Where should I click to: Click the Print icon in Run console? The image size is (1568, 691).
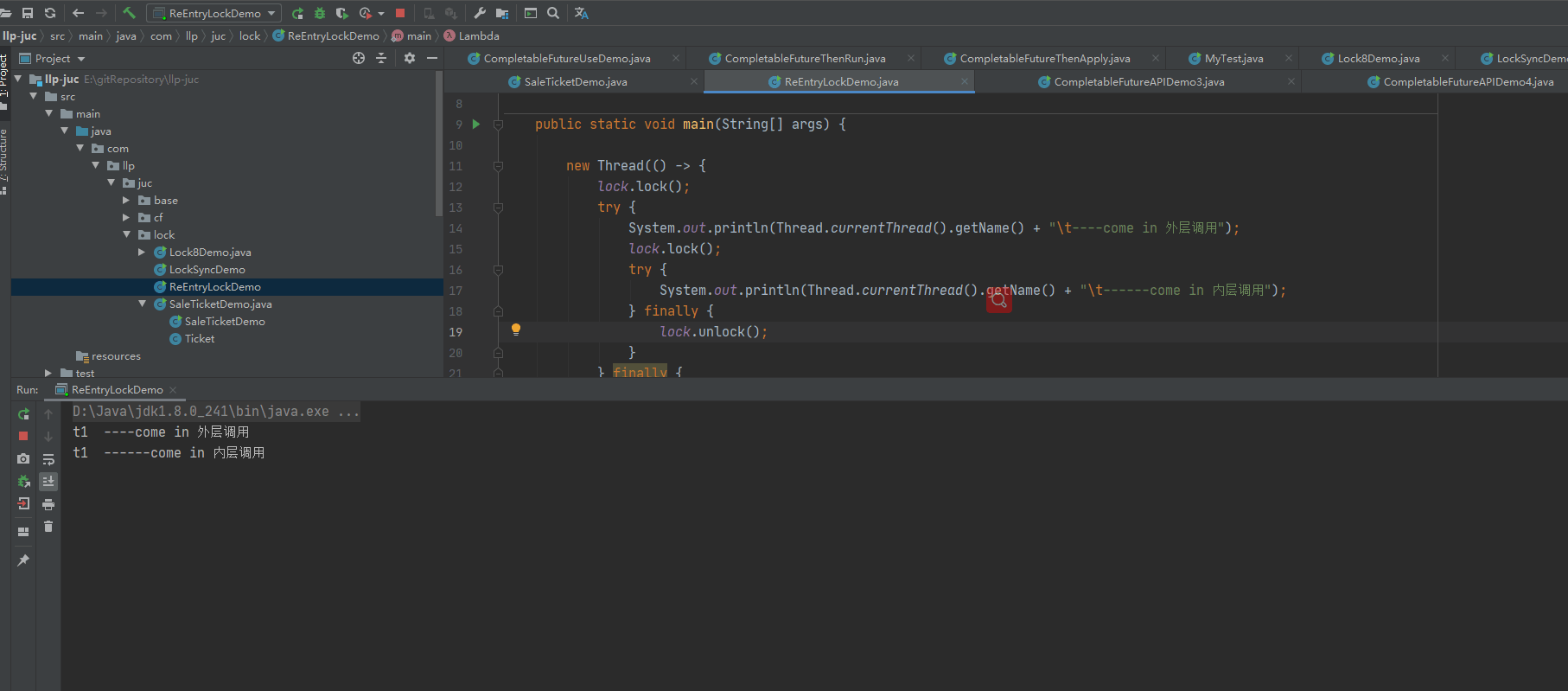click(x=48, y=504)
